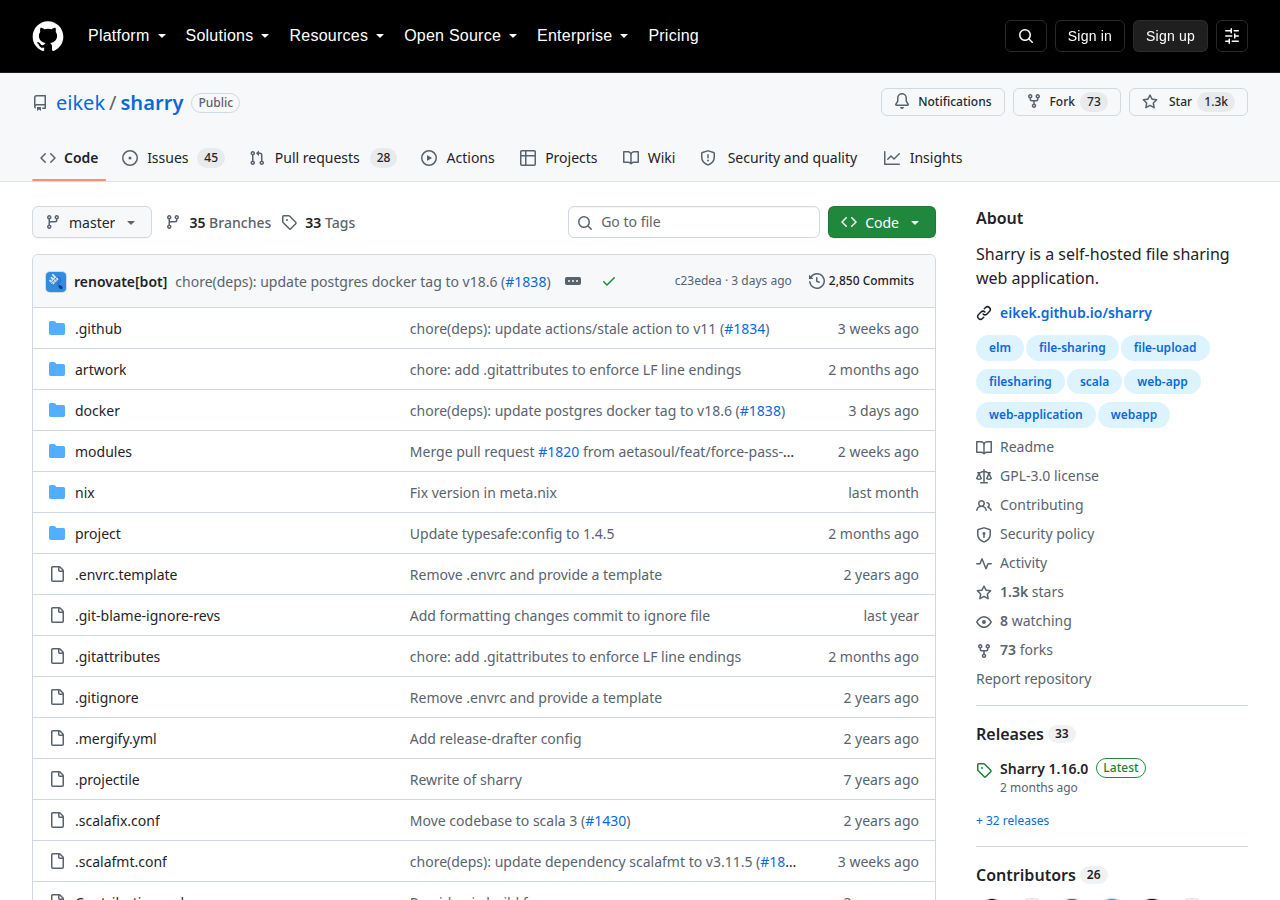Open the Actions tab

[x=458, y=158]
